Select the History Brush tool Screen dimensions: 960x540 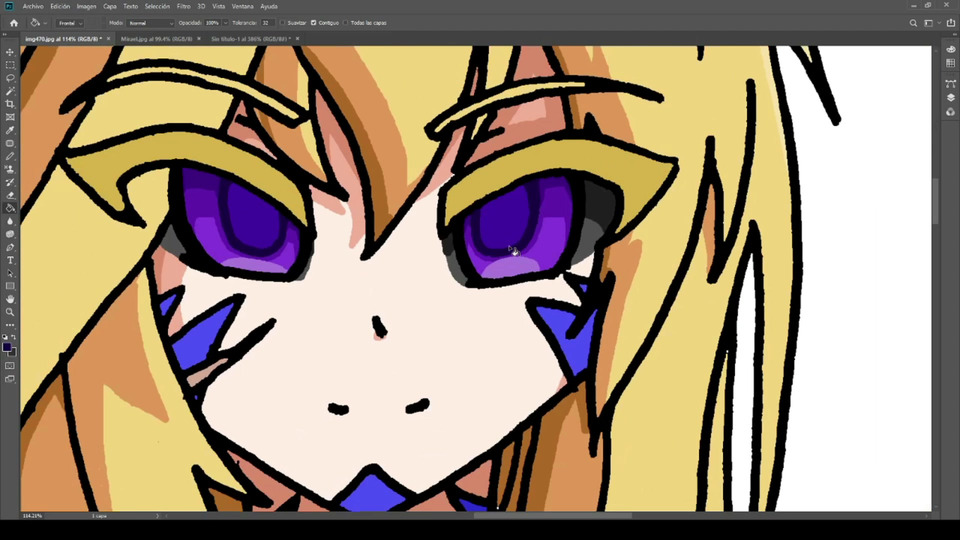click(x=10, y=182)
